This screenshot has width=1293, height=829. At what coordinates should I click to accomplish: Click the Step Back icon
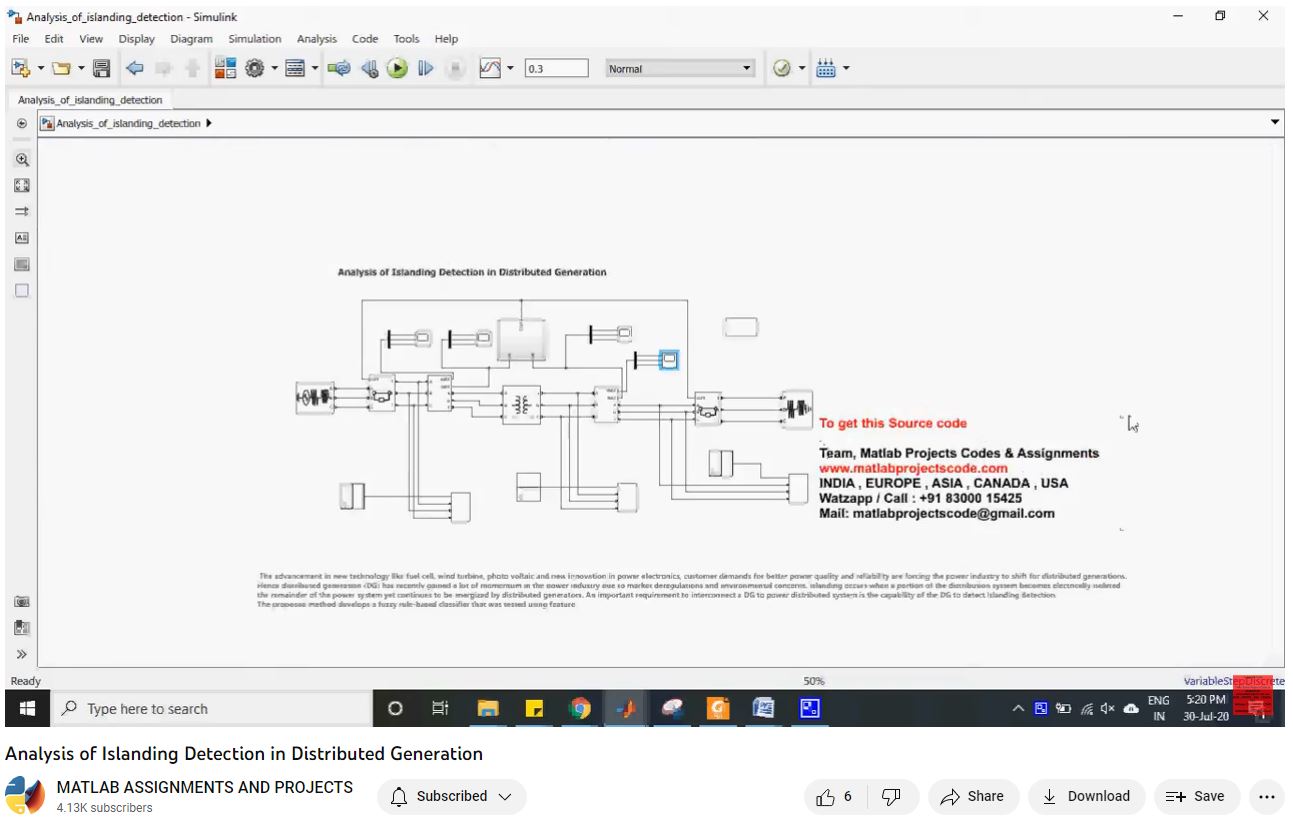pyautogui.click(x=369, y=68)
